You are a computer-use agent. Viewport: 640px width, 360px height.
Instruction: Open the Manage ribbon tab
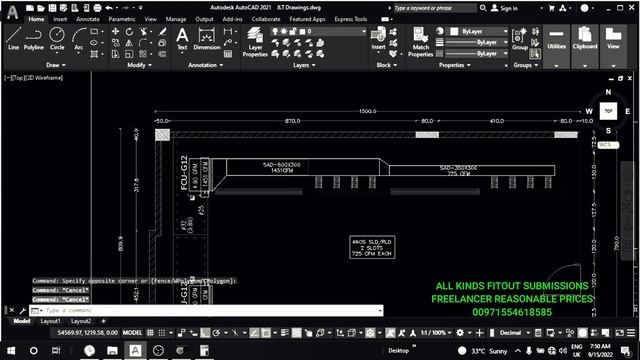pyautogui.click(x=176, y=19)
